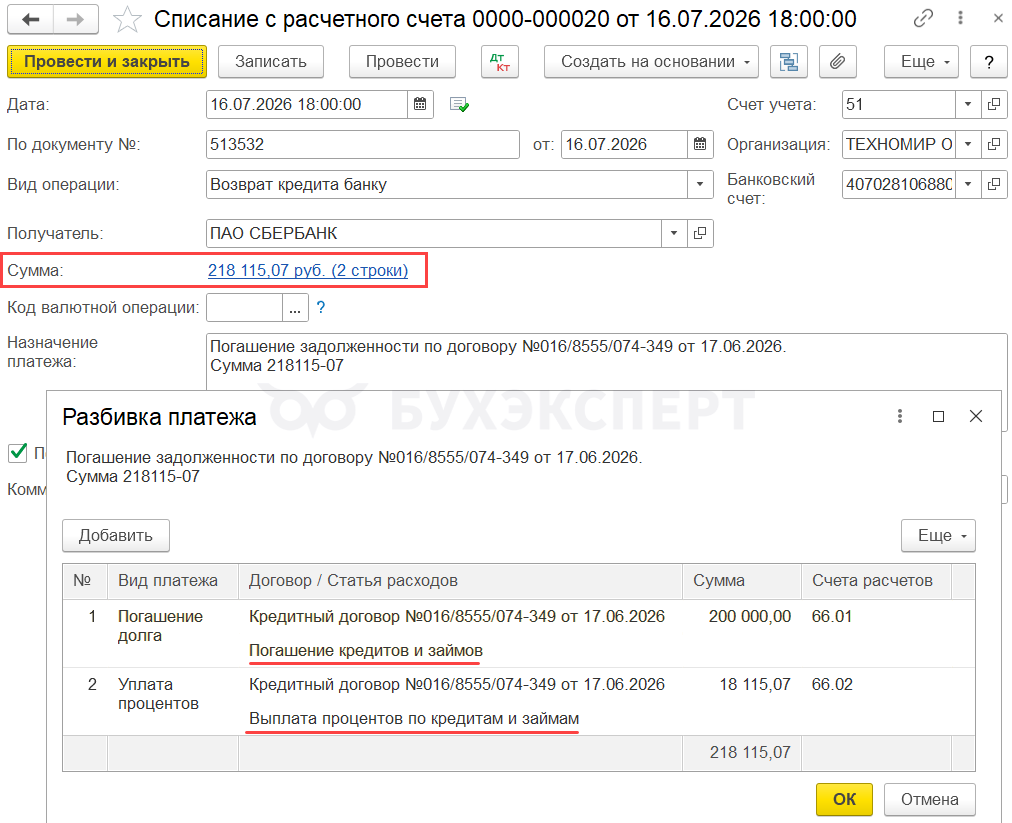Screen dimensions: 1012x823
Task: Click По документу № input field
Action: pos(363,145)
